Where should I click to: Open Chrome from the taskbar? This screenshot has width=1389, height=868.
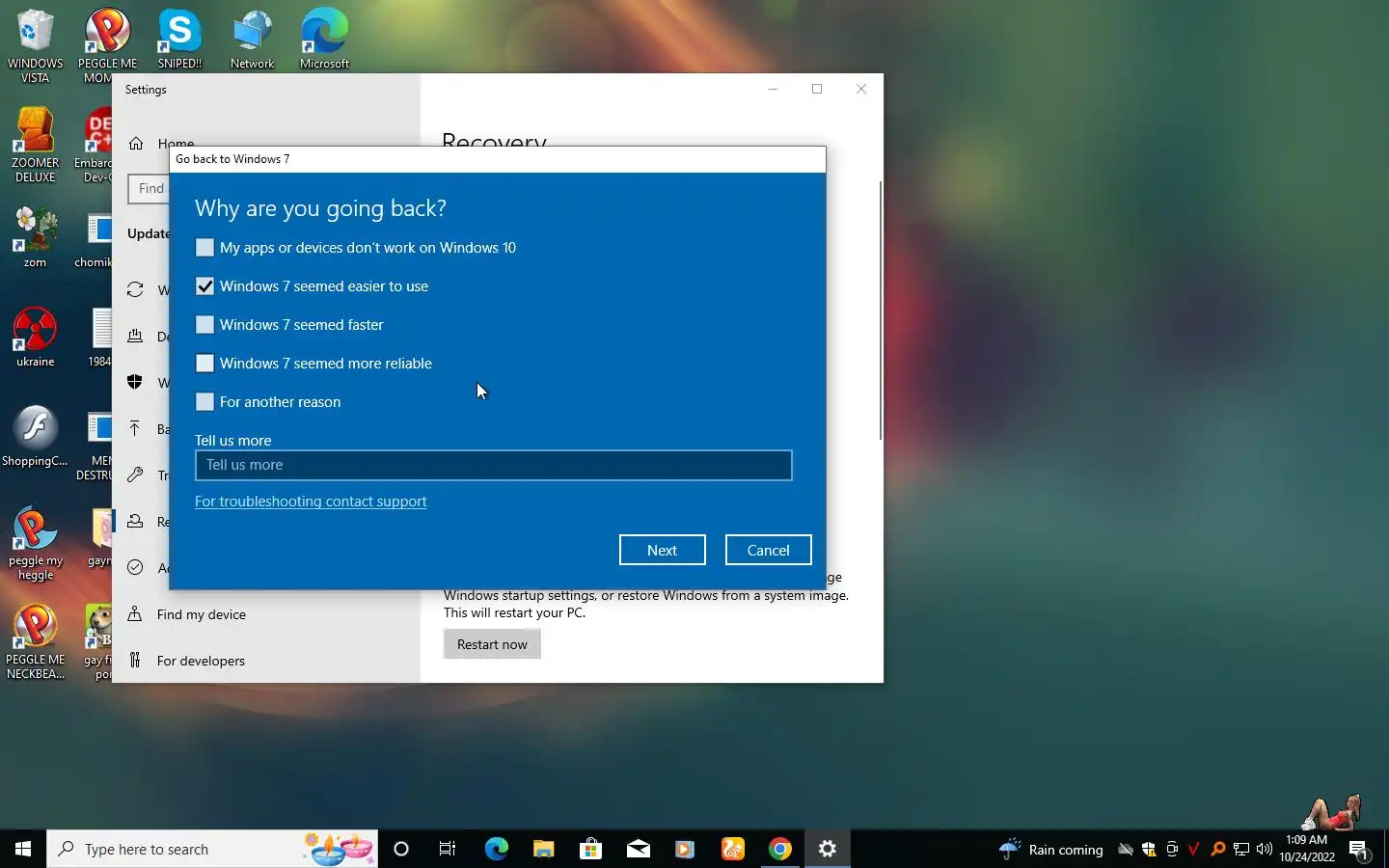(x=780, y=849)
